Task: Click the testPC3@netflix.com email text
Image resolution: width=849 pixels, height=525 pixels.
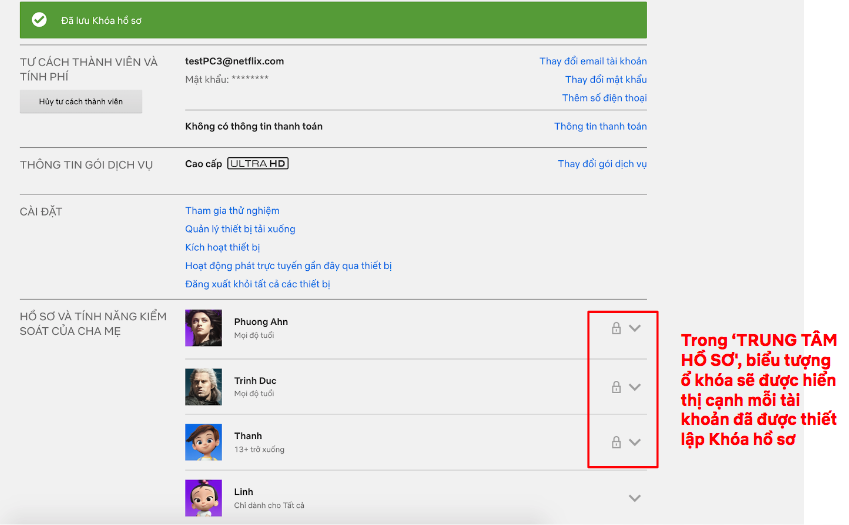Action: (234, 61)
